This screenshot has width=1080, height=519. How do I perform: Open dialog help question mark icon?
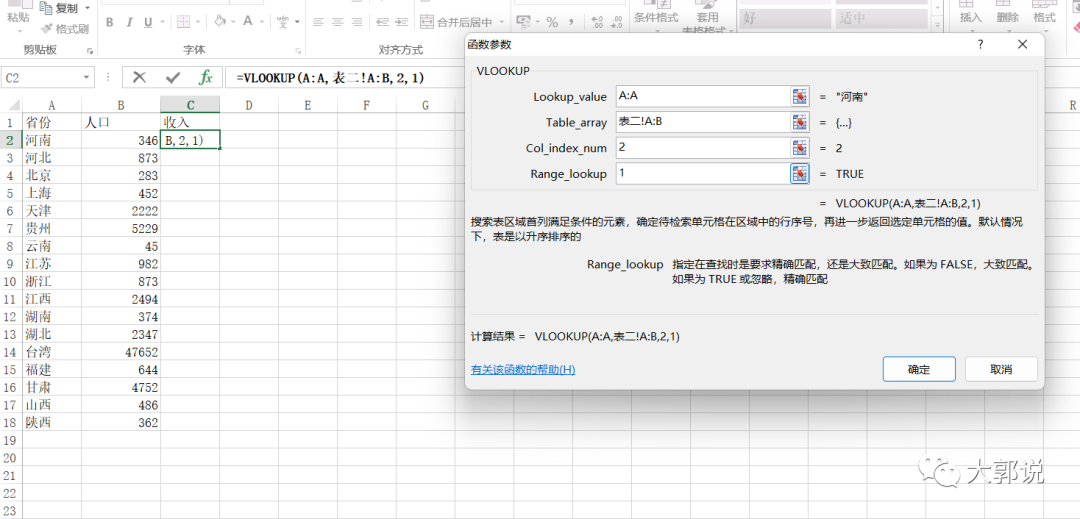[980, 44]
